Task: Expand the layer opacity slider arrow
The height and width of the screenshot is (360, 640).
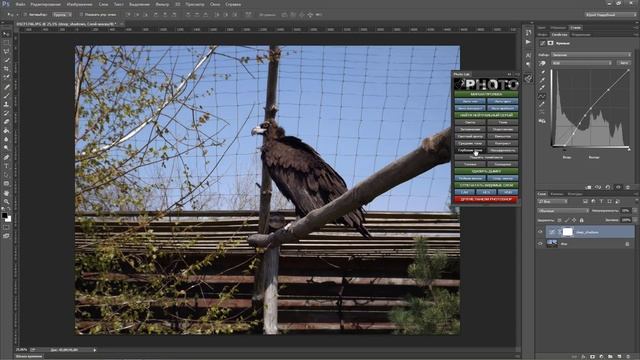Action: click(x=635, y=211)
